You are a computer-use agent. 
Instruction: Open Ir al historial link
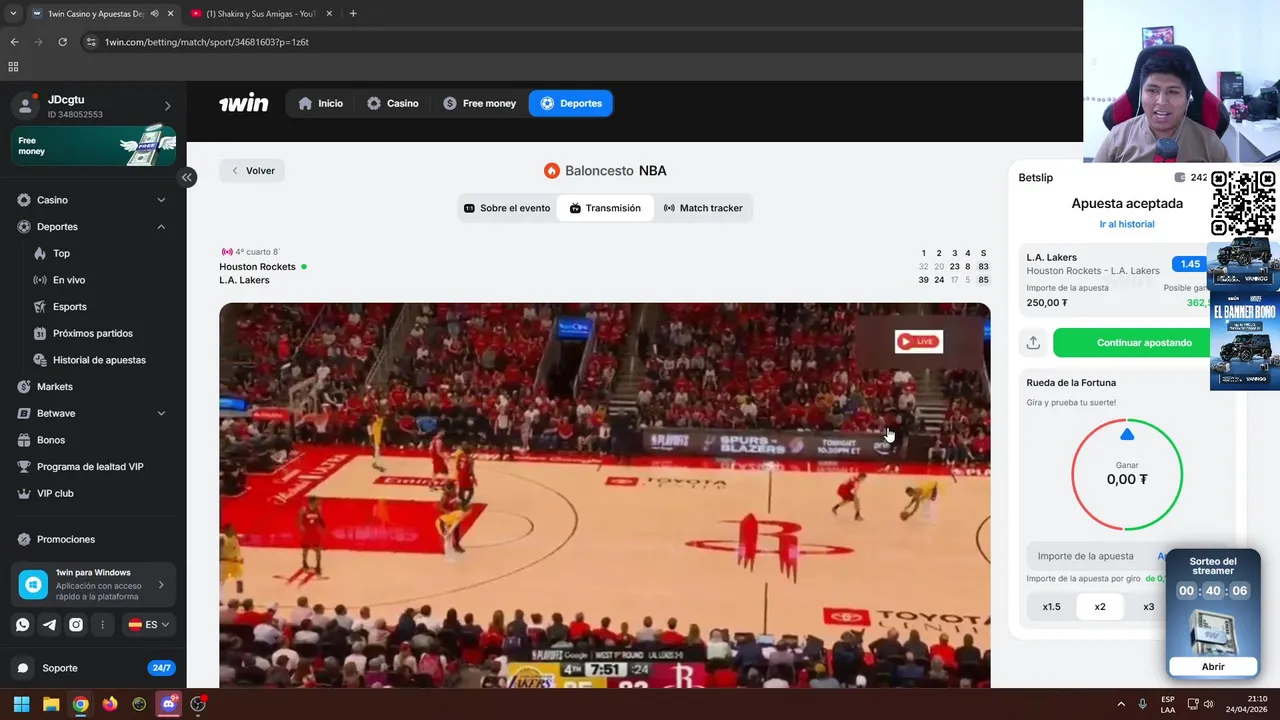[x=1127, y=224]
